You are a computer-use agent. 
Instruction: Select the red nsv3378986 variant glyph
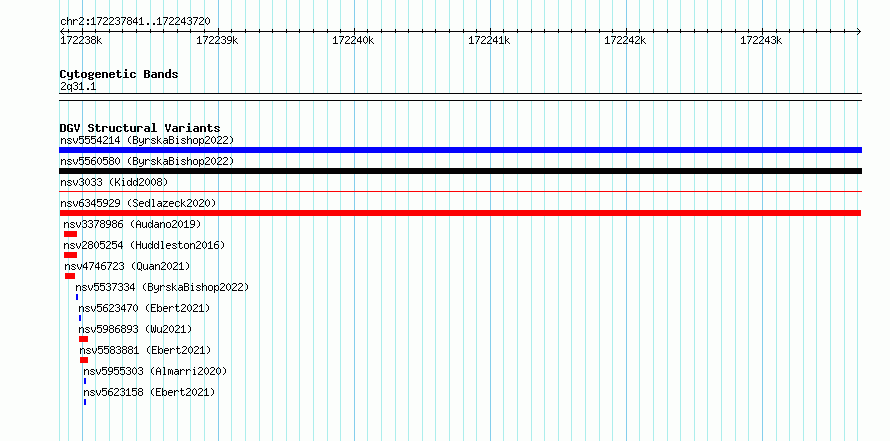pos(70,234)
